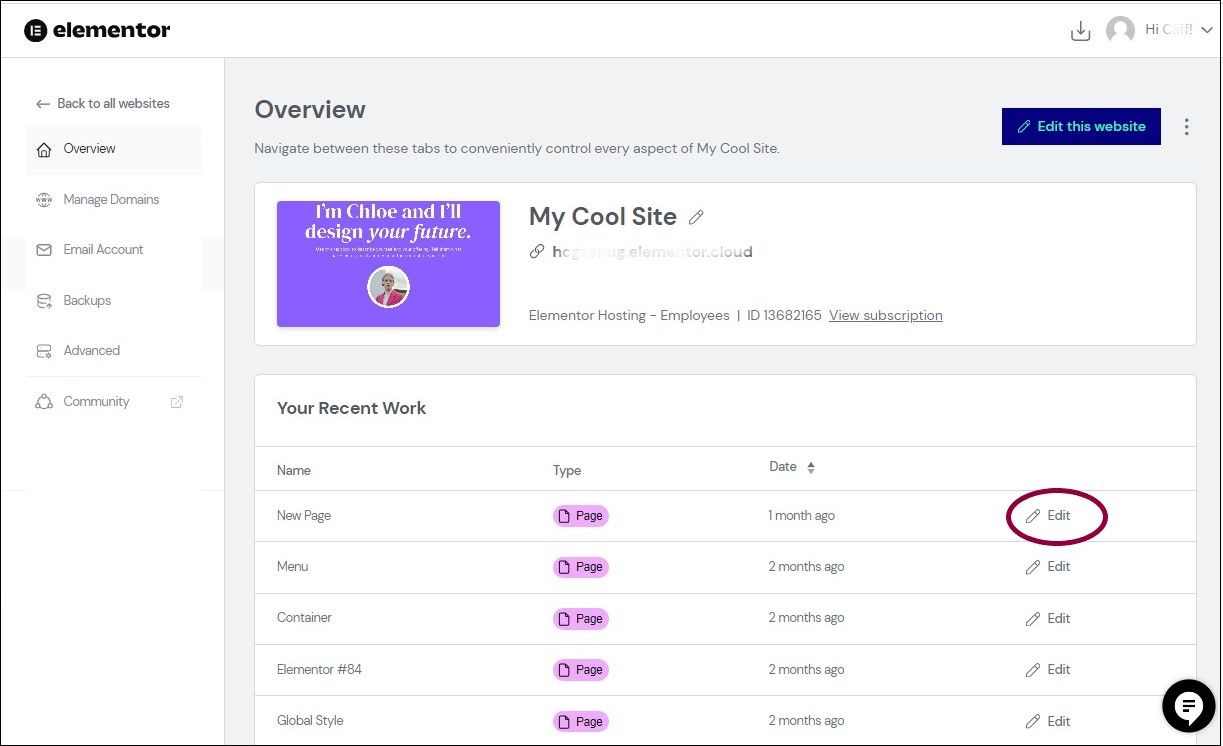The height and width of the screenshot is (746, 1223).
Task: Click the Your Recent Work heading
Action: click(x=351, y=408)
